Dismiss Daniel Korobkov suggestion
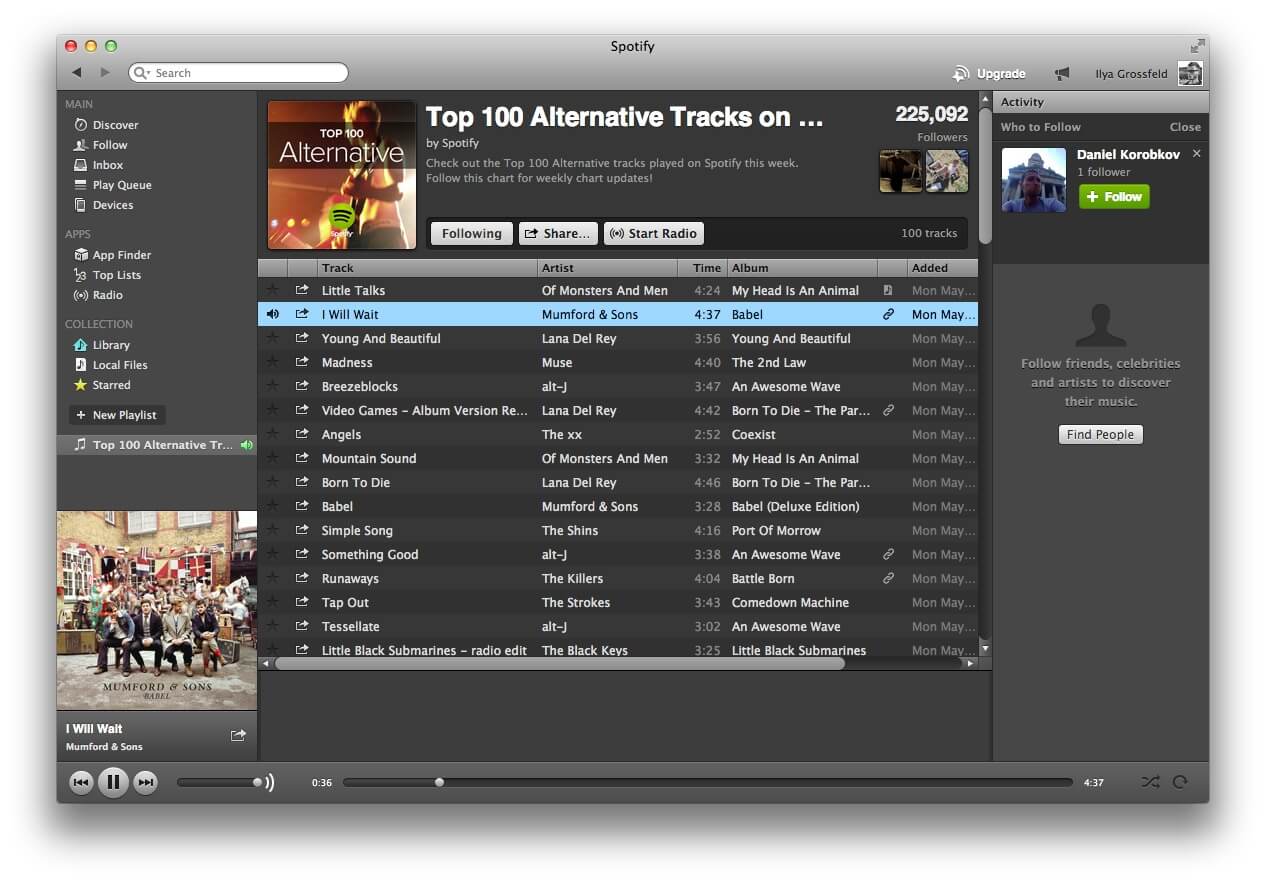Image resolution: width=1266 pixels, height=882 pixels. [x=1197, y=154]
